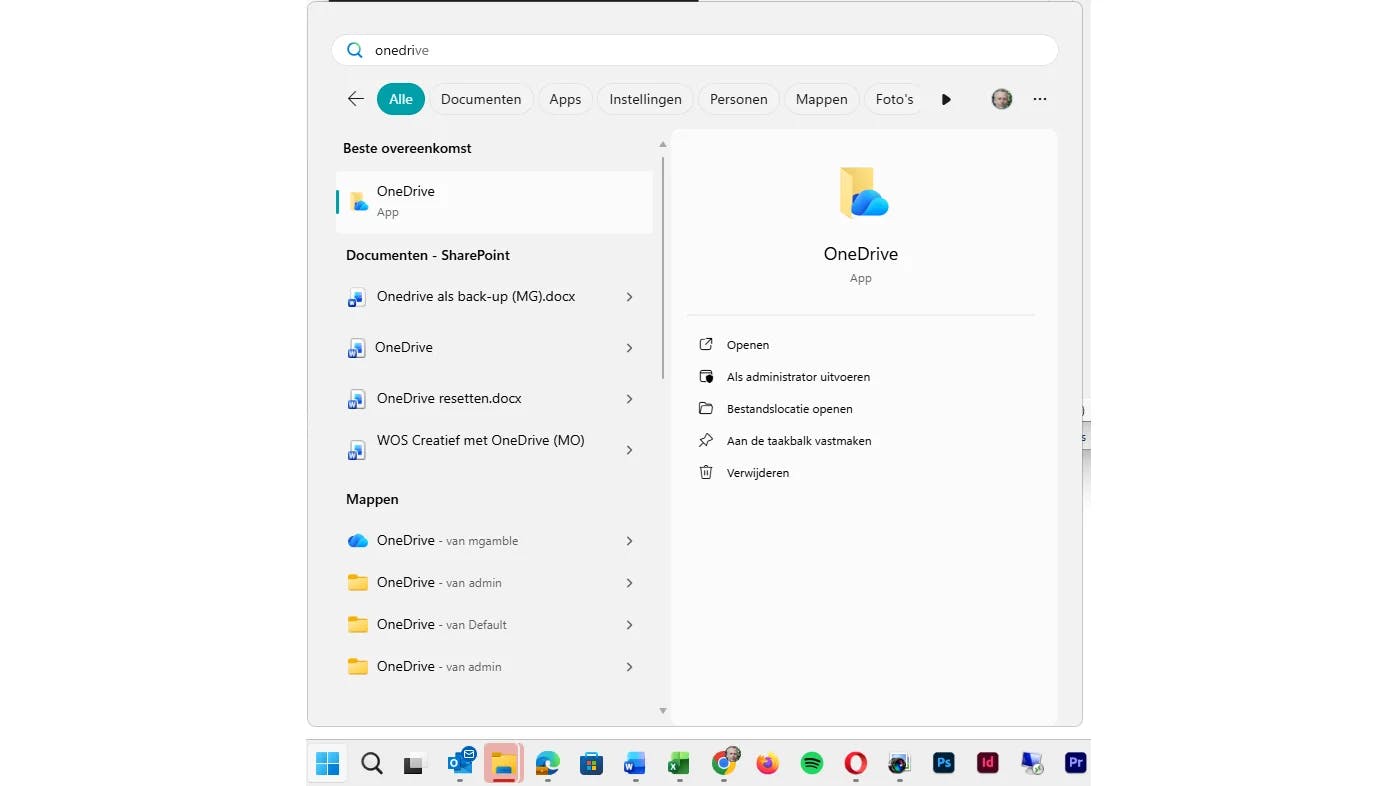Open Google Chrome from the taskbar

pyautogui.click(x=724, y=763)
